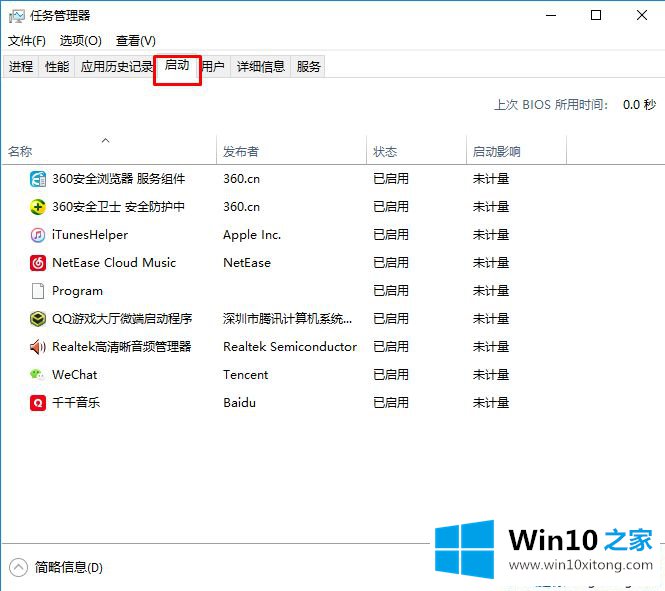
Task: Sort by the 名称 column header
Action: pyautogui.click(x=109, y=151)
